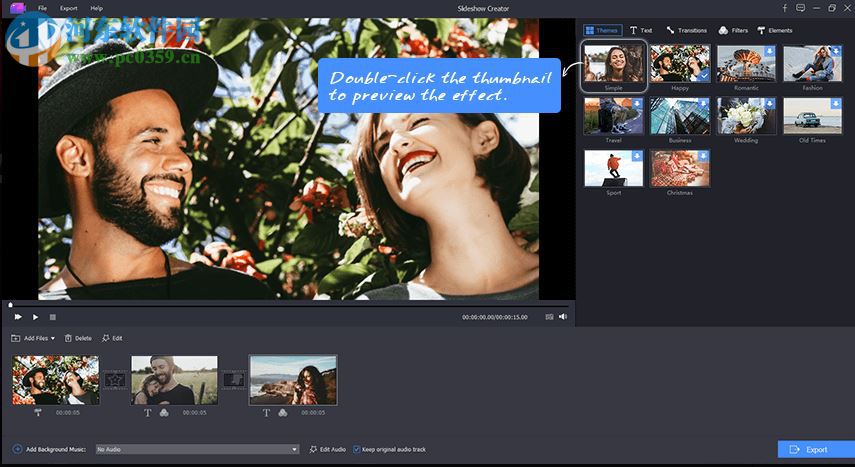Download the Old Times theme via its arrow icon
855x467 pixels.
pyautogui.click(x=836, y=103)
